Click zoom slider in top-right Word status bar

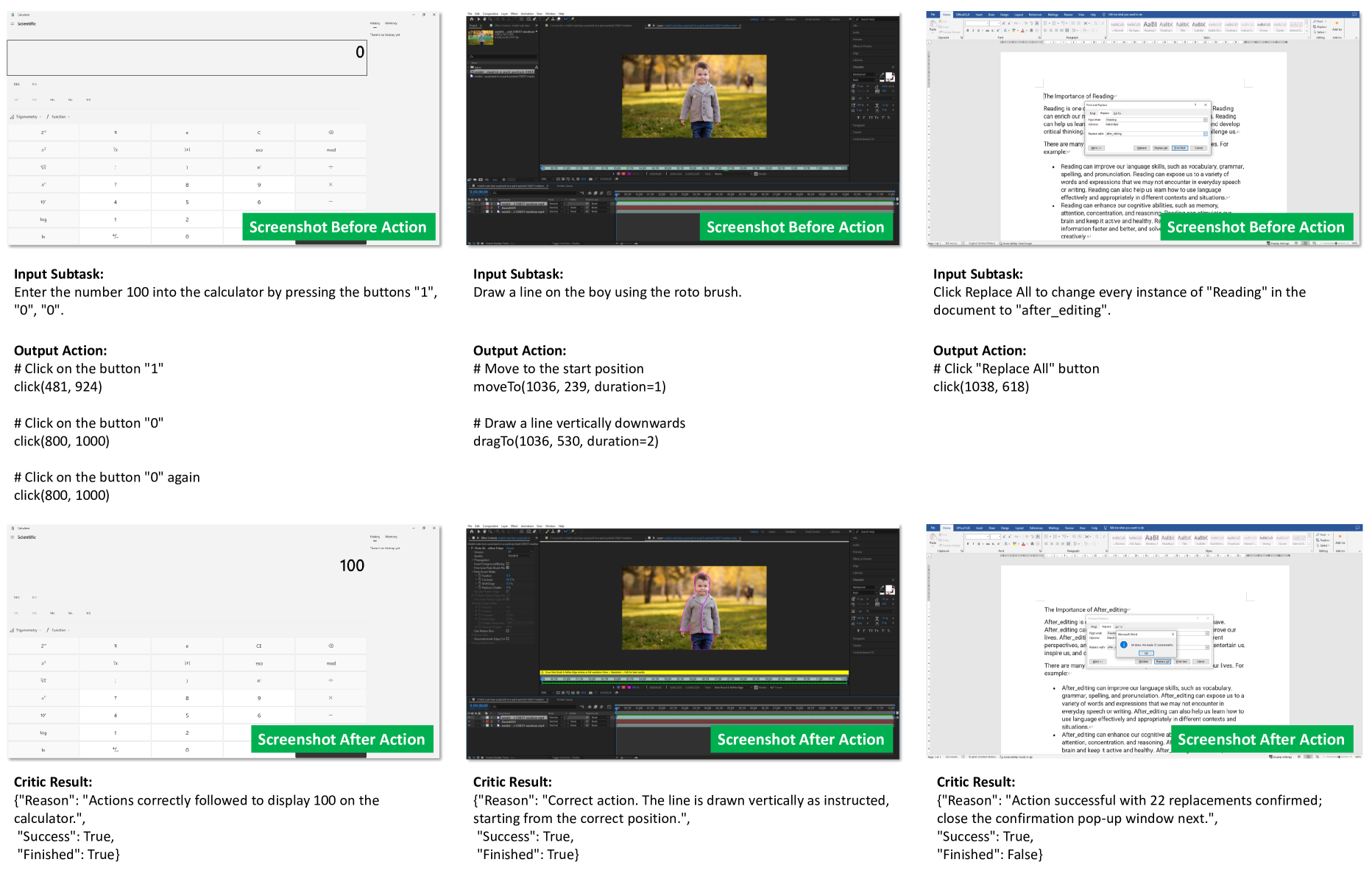[1335, 243]
